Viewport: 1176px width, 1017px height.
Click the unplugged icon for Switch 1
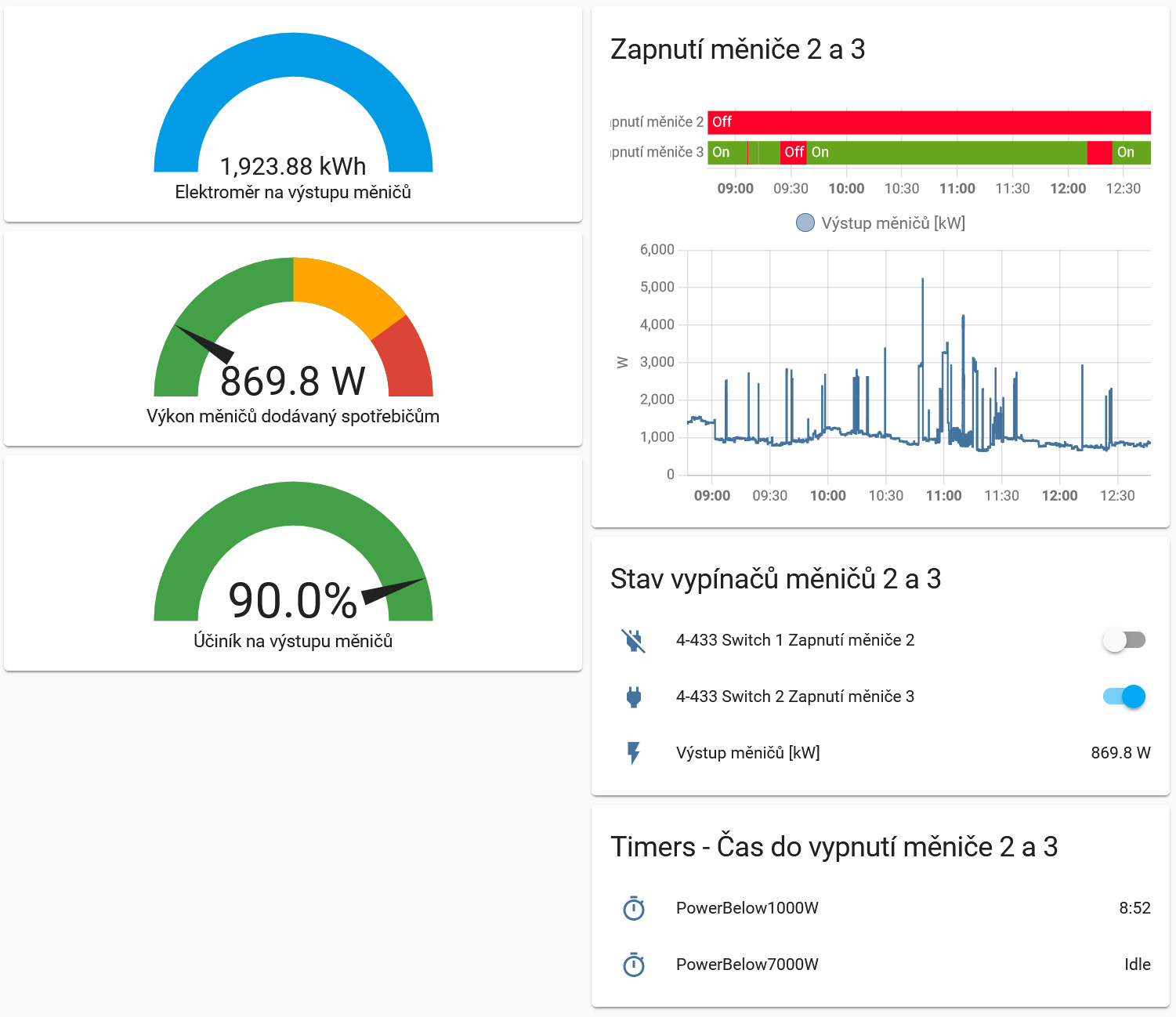pos(633,640)
